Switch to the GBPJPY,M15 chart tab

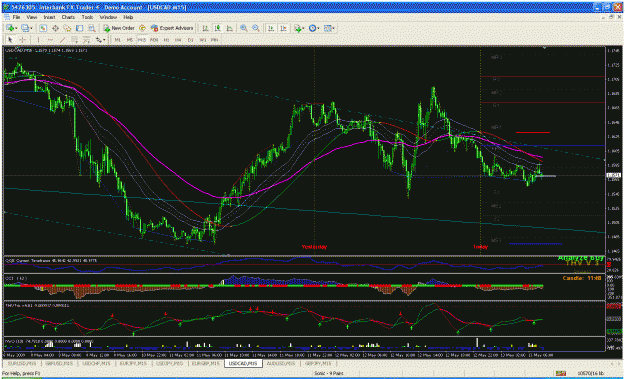tap(318, 363)
